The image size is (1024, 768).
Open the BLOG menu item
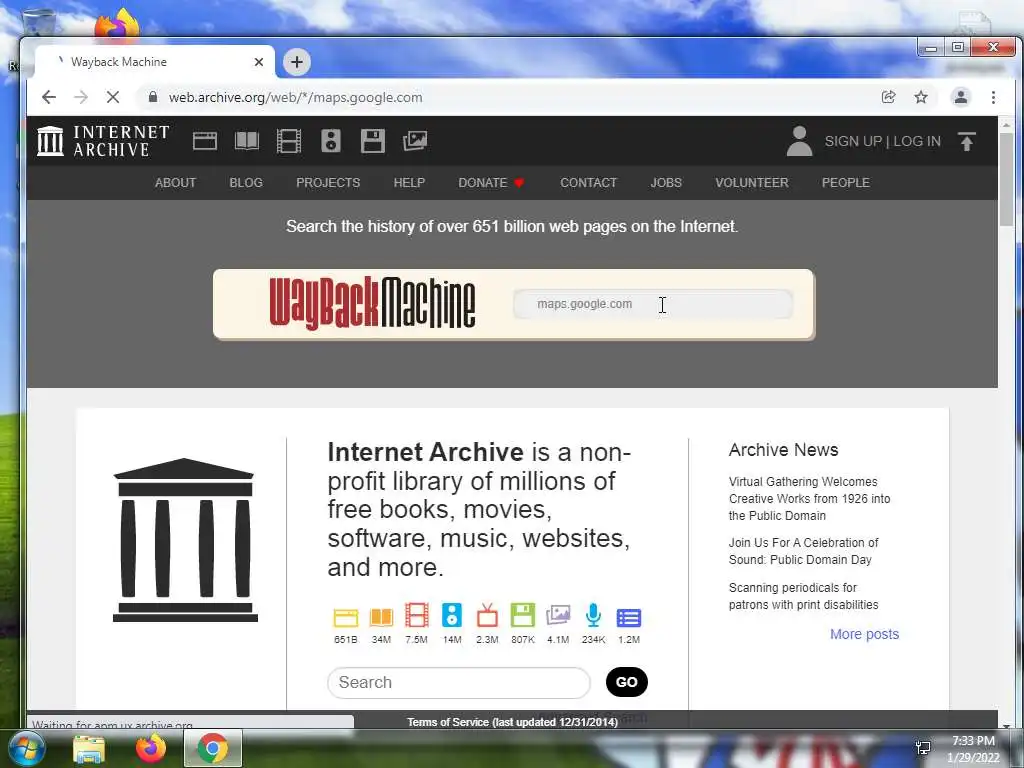click(x=246, y=183)
